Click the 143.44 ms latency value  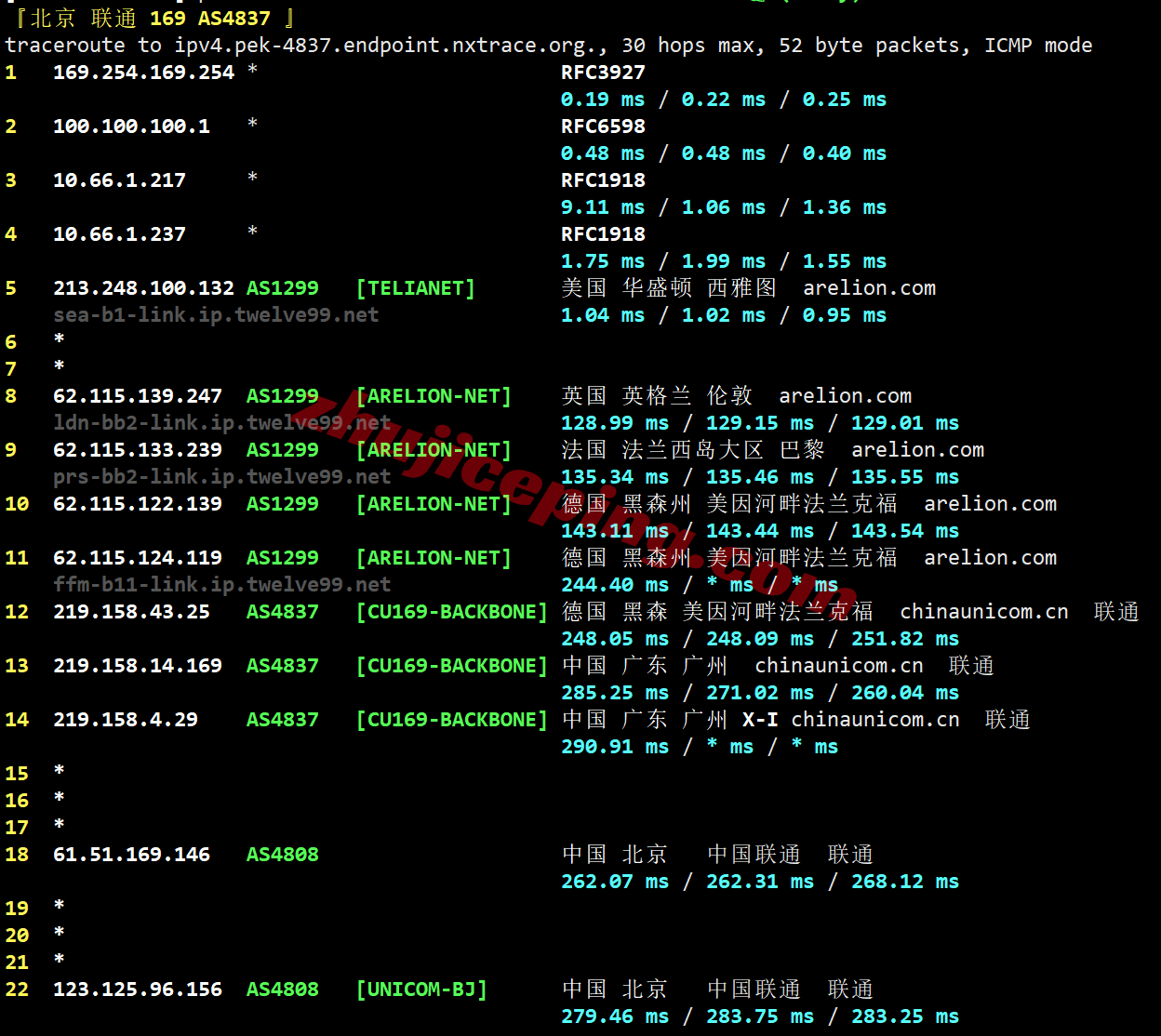point(760,531)
